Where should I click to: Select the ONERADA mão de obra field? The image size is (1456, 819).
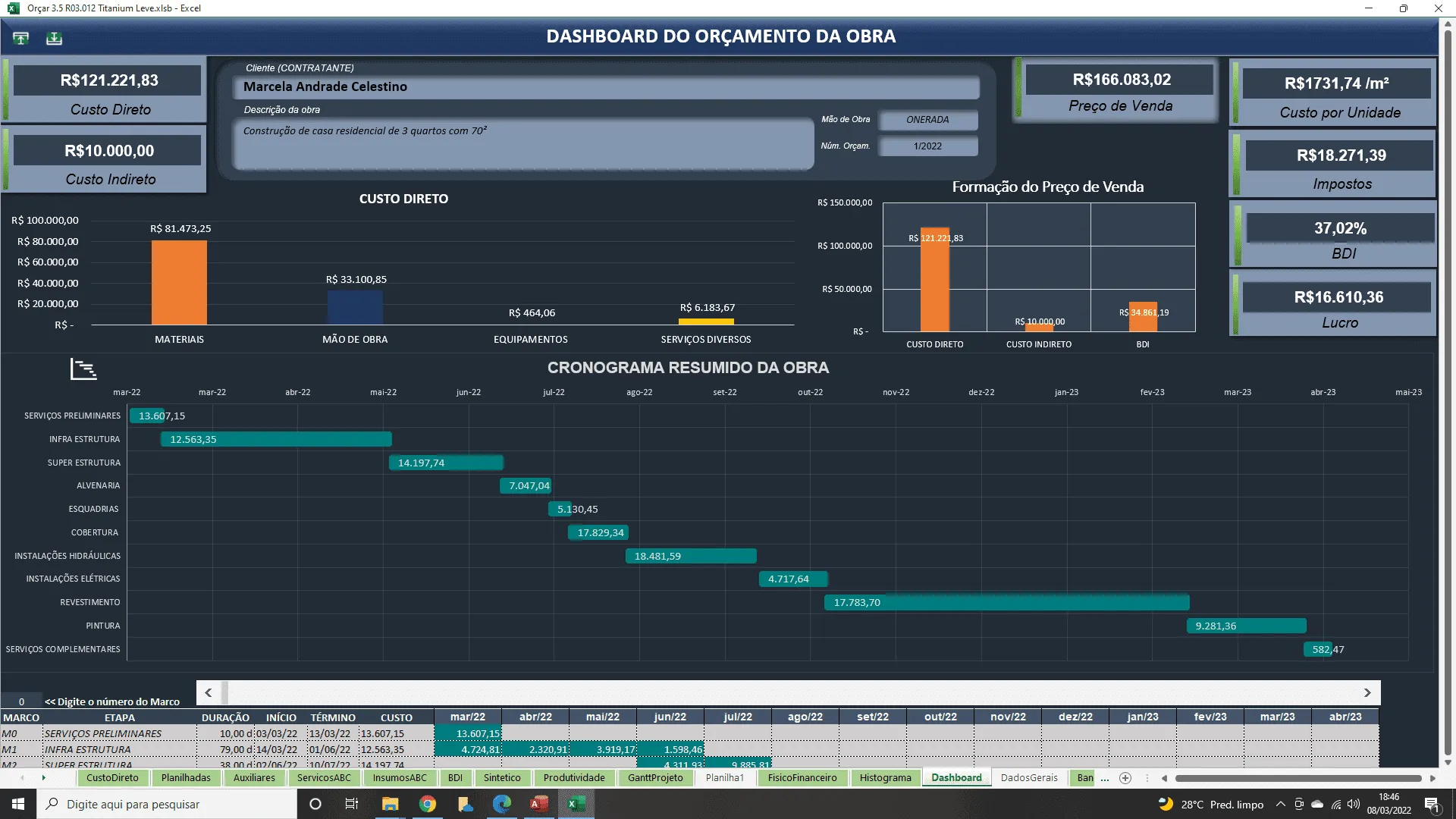[927, 120]
